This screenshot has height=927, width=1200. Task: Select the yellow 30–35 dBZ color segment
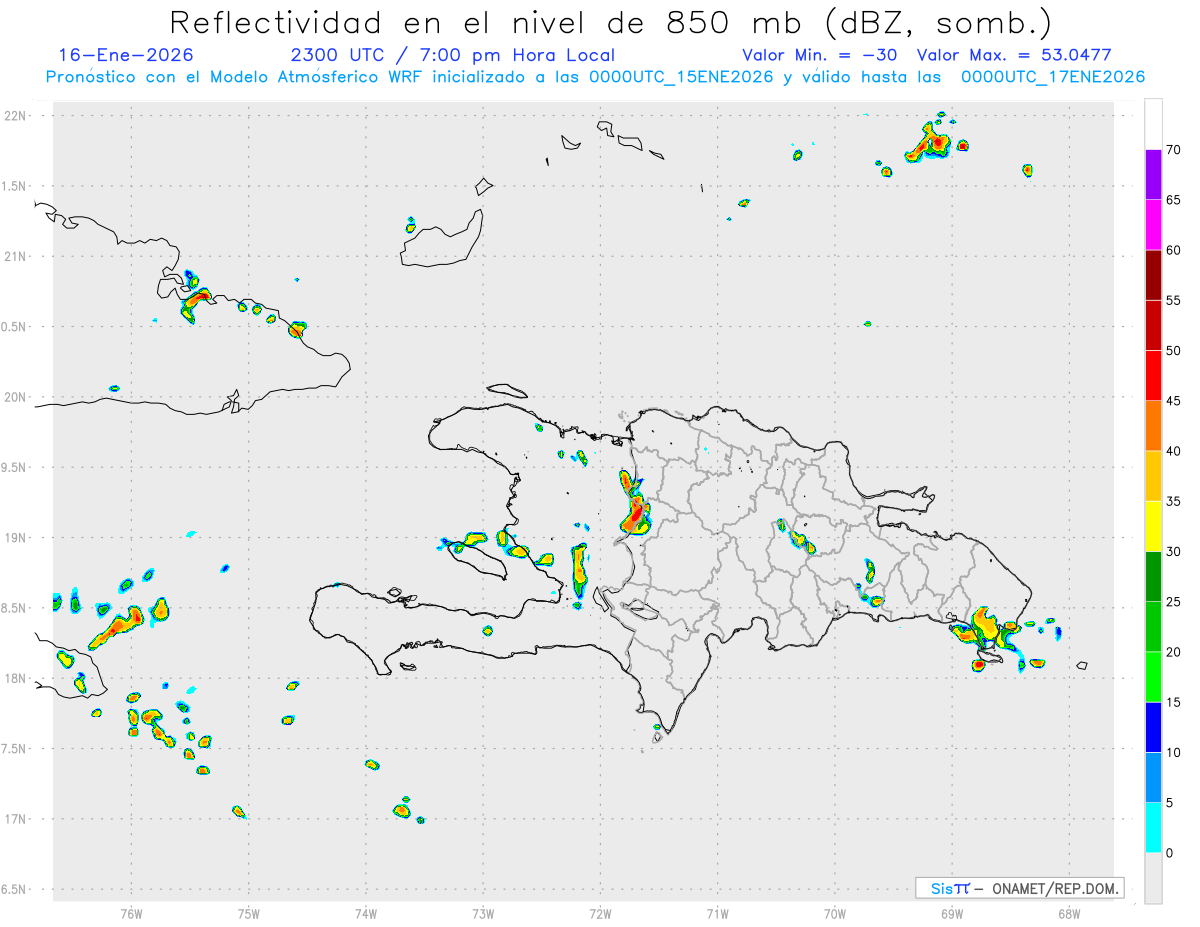click(1153, 527)
